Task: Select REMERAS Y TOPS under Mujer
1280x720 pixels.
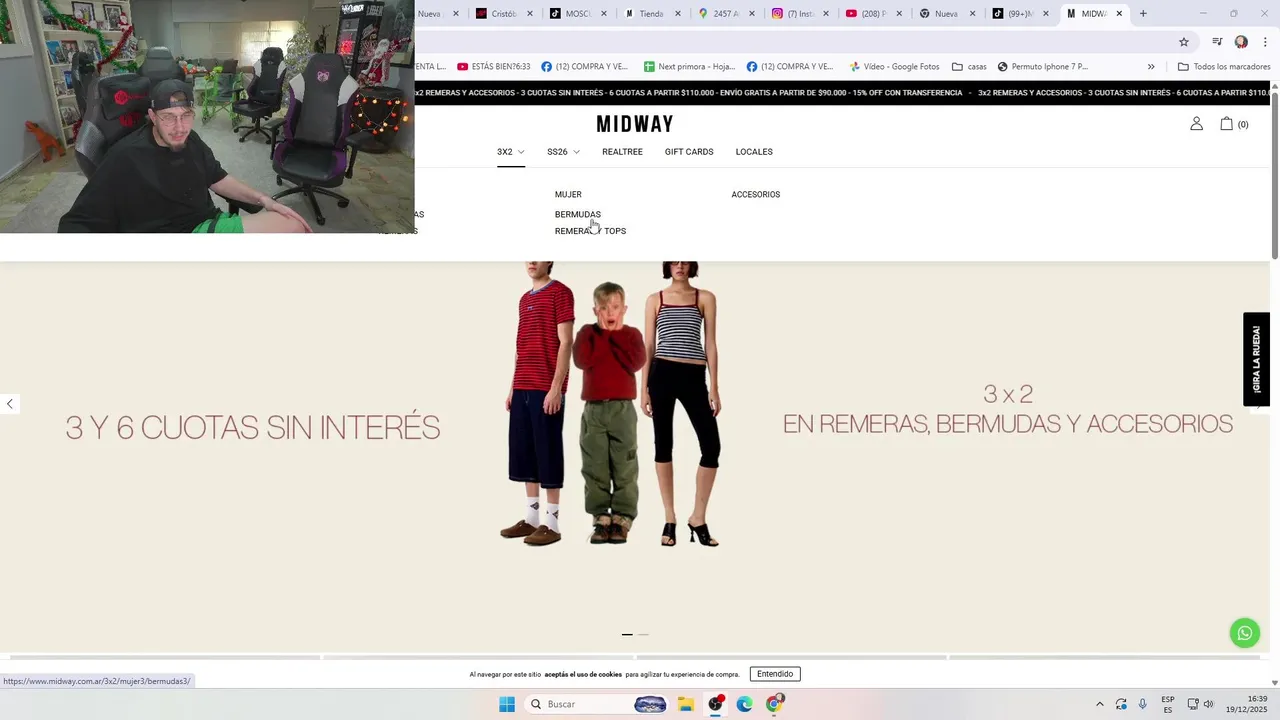Action: click(590, 231)
